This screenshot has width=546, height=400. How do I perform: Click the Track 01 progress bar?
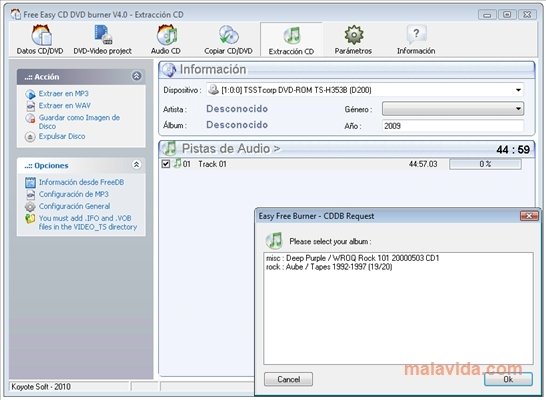[485, 164]
